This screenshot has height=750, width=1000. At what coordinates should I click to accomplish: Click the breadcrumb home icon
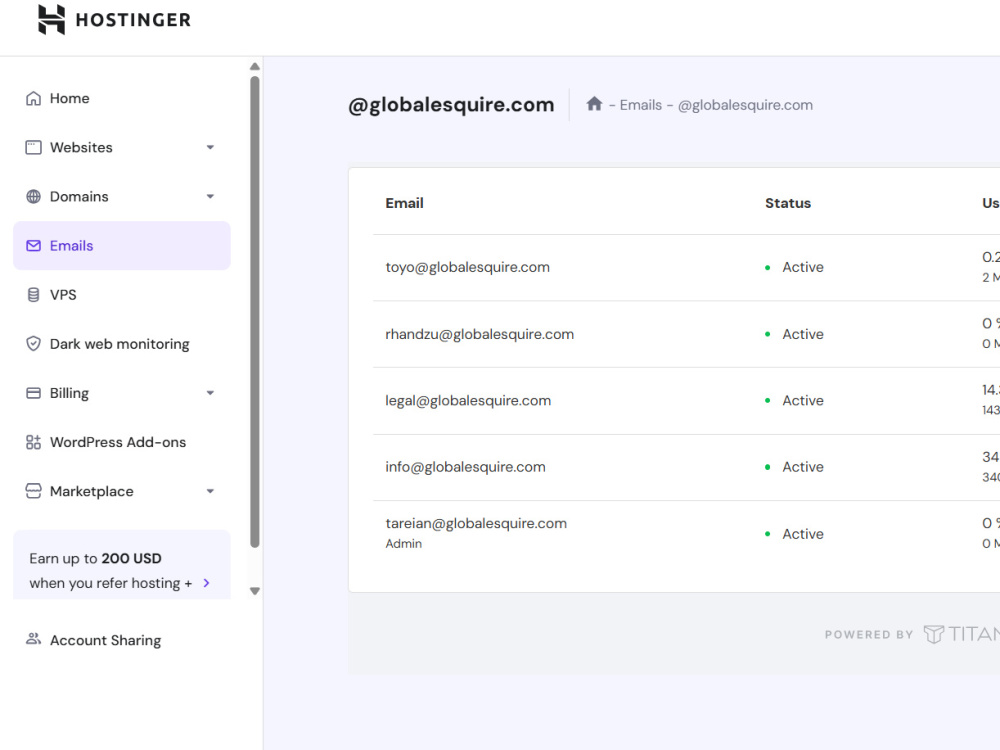coord(594,104)
